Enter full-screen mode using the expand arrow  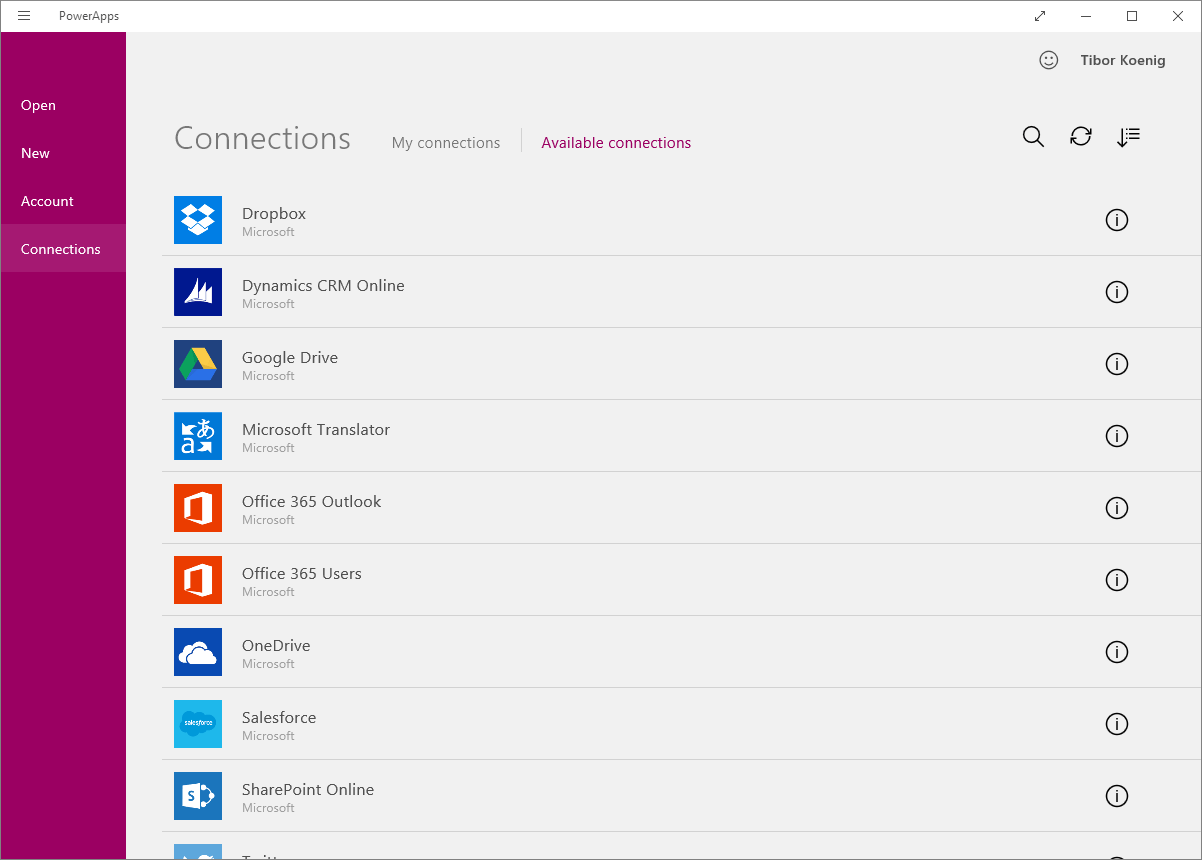pyautogui.click(x=1040, y=16)
